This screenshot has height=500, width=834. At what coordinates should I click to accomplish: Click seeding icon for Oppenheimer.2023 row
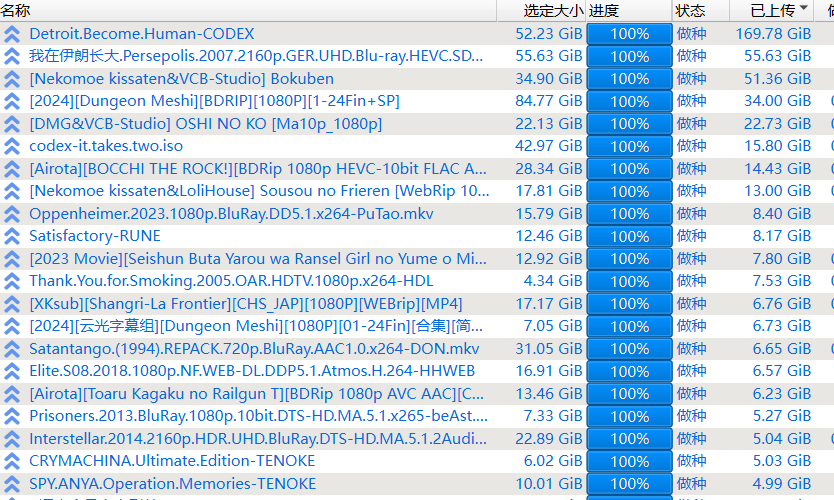click(x=12, y=214)
